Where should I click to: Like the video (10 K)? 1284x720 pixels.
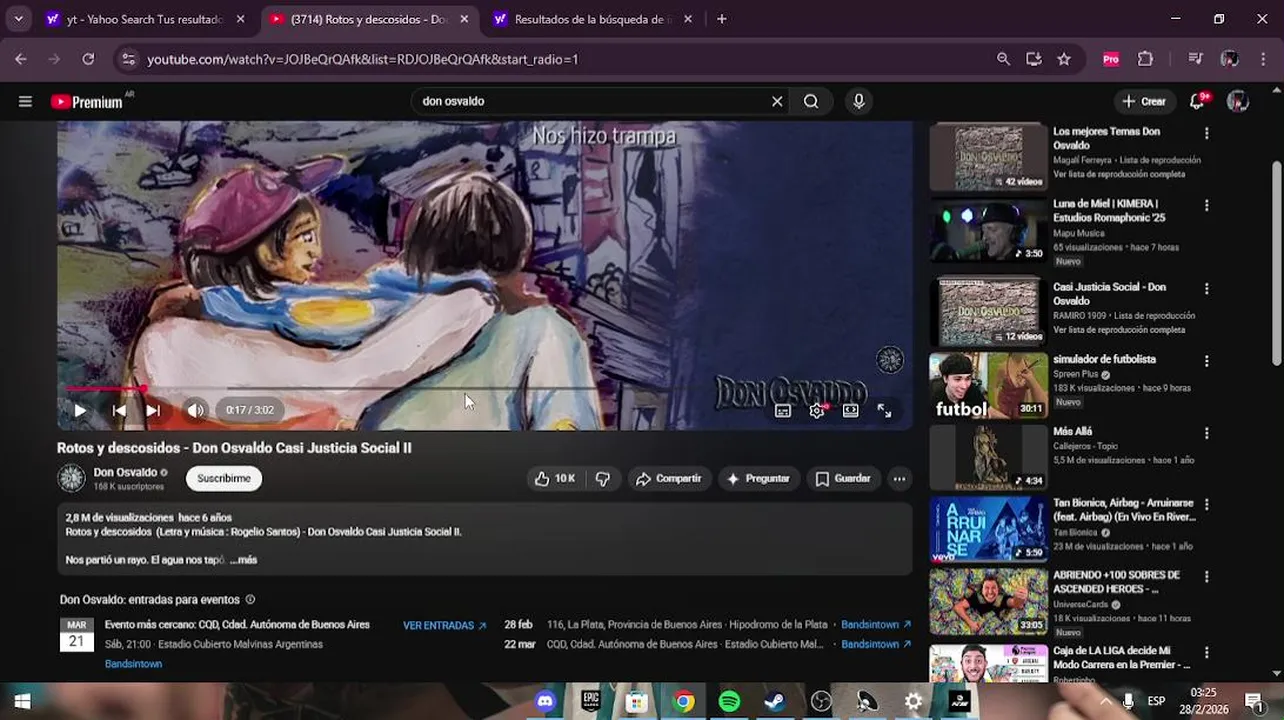click(554, 479)
